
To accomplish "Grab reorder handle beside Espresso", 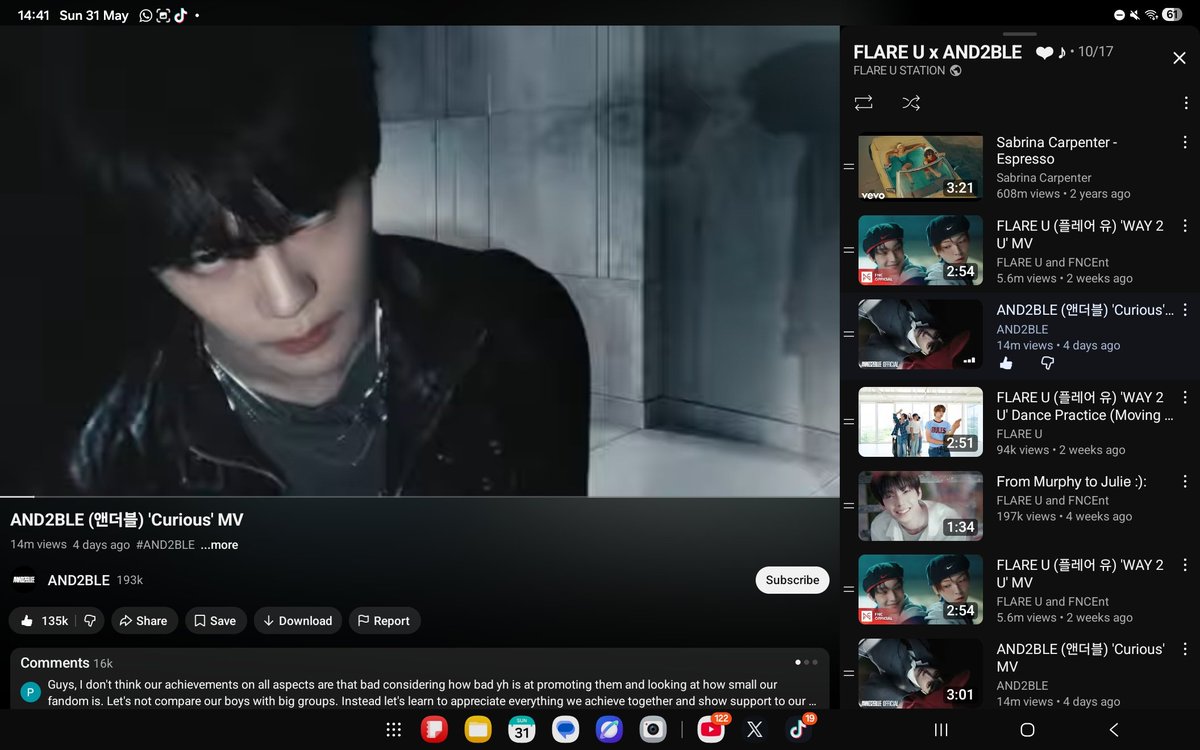I will 848,166.
